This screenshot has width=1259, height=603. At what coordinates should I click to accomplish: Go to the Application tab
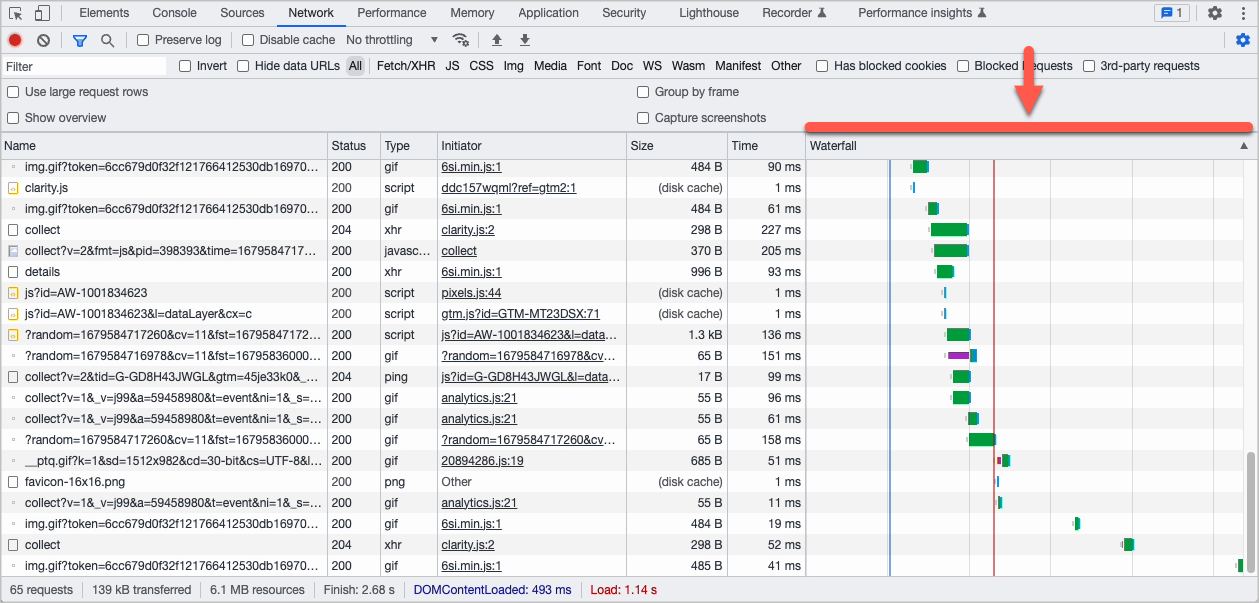(x=548, y=13)
